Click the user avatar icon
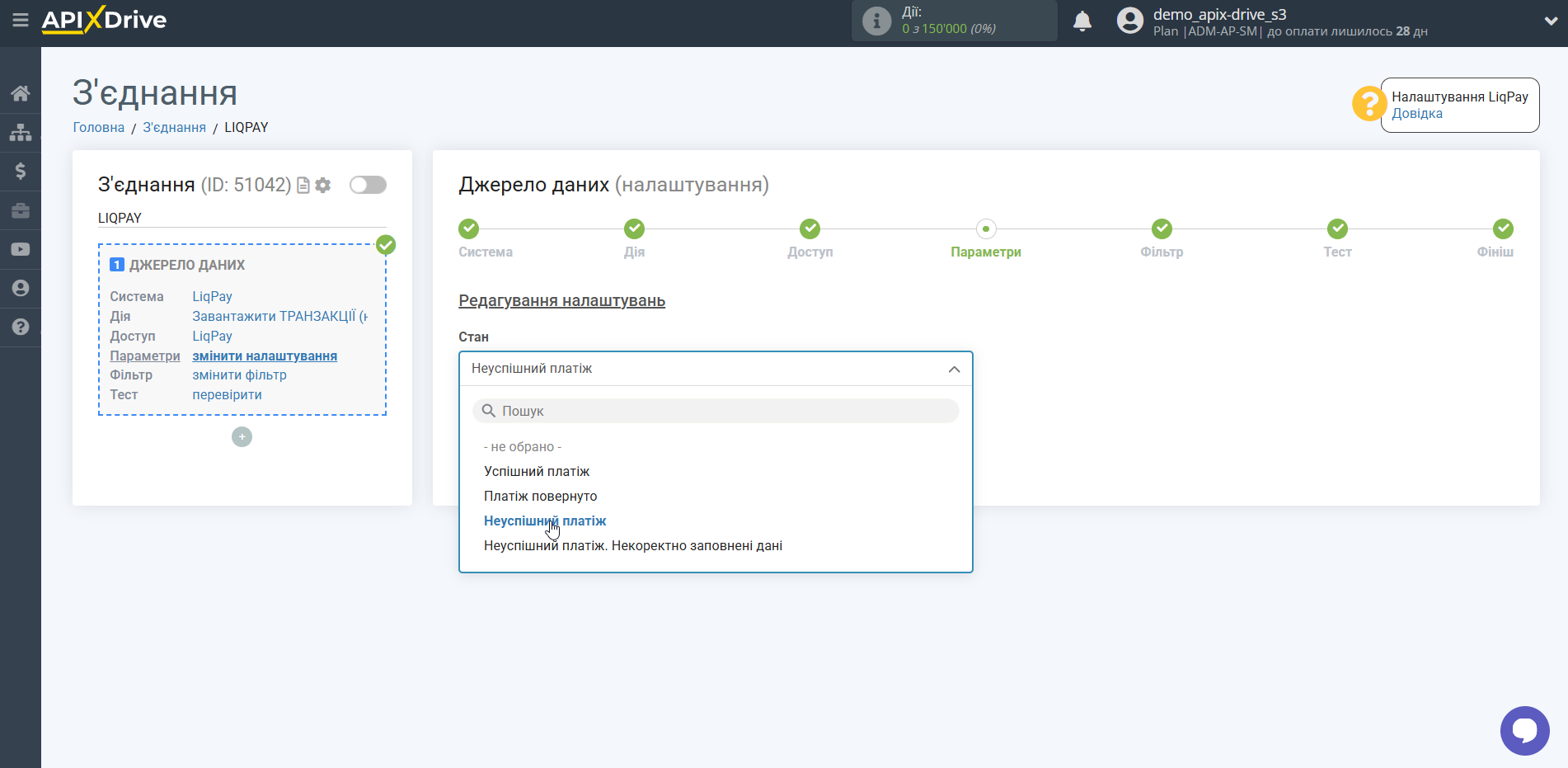Viewport: 1568px width, 768px height. (1130, 21)
